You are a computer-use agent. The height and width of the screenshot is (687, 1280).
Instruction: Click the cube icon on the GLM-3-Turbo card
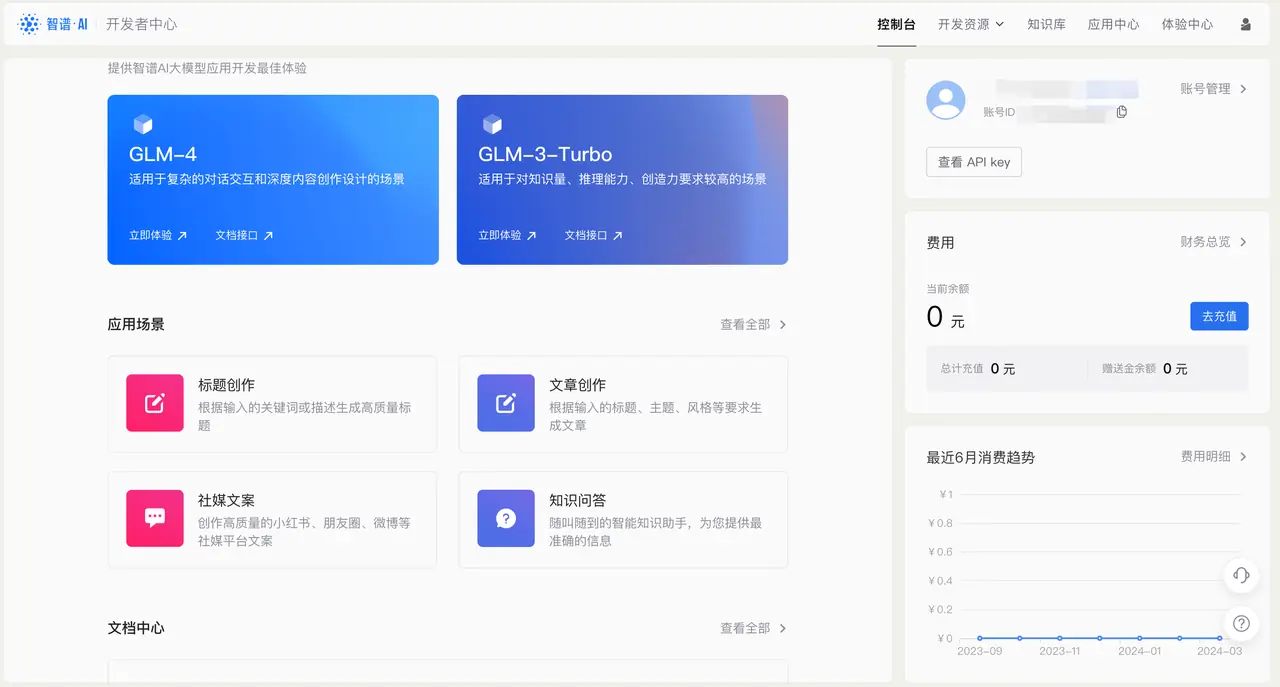click(x=492, y=124)
